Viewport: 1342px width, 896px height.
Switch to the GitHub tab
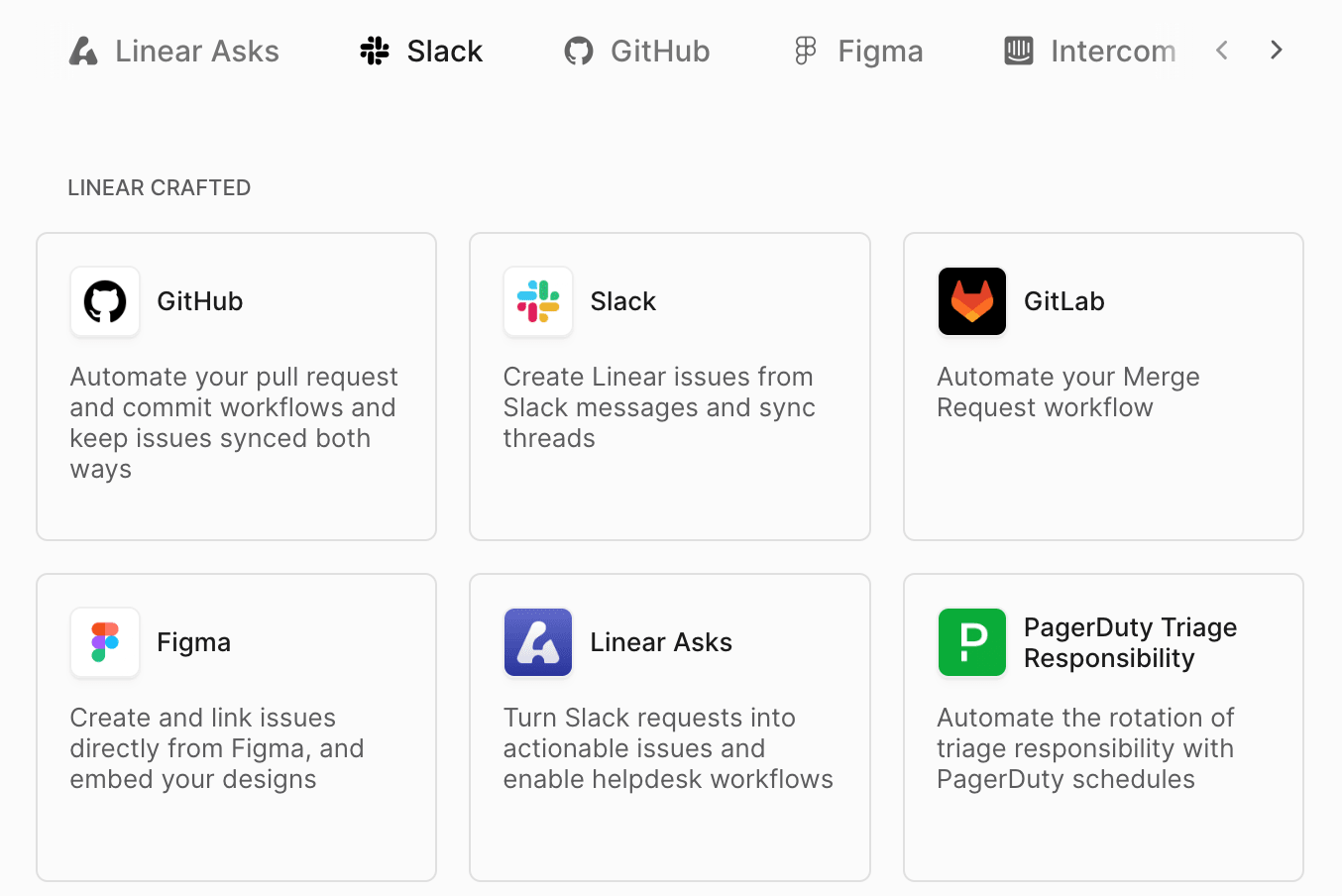[637, 51]
